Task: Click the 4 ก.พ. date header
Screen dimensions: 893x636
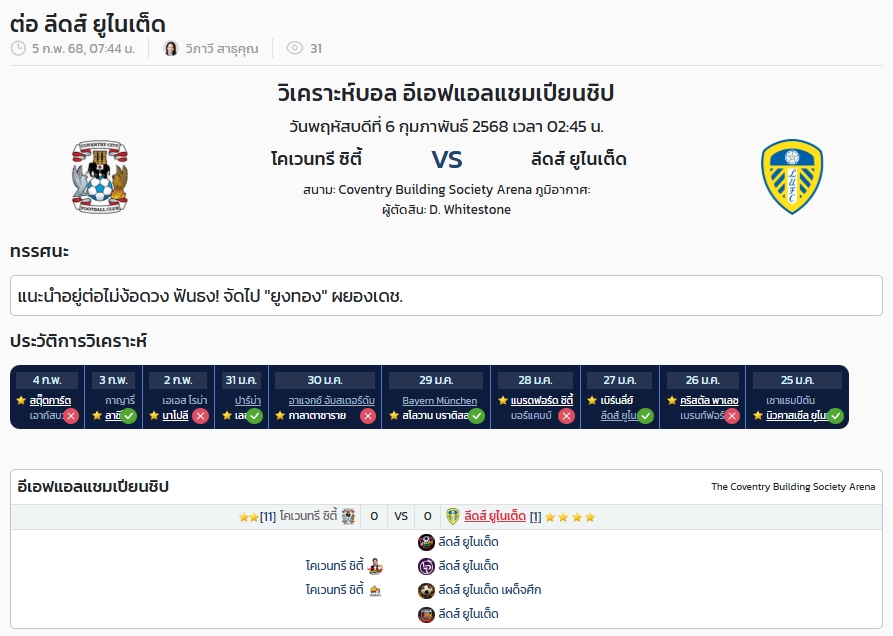Action: point(47,380)
